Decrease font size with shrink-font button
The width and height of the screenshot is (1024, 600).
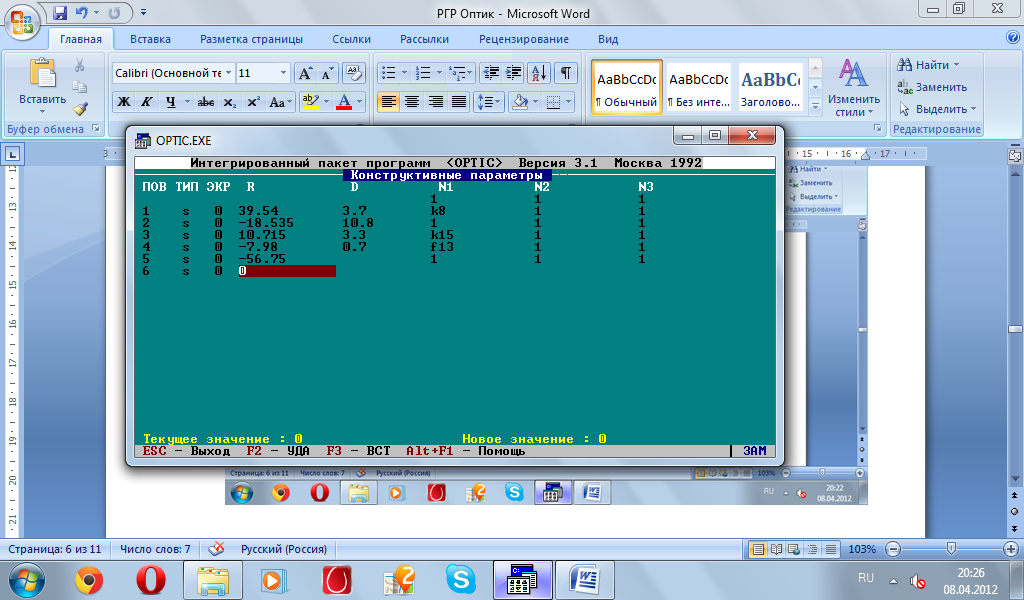click(x=327, y=73)
